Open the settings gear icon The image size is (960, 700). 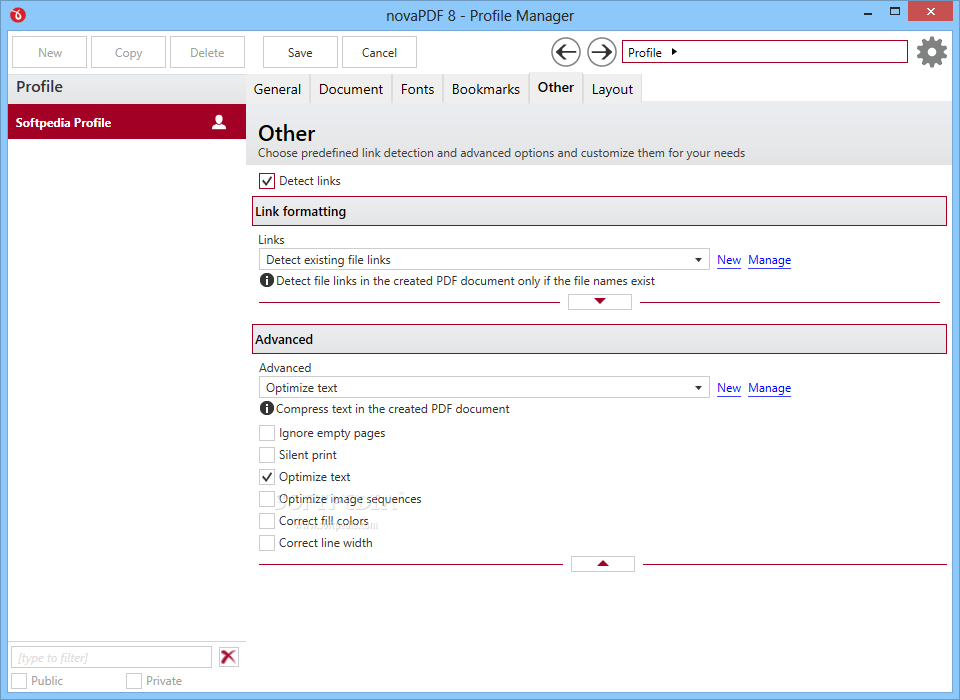[932, 52]
